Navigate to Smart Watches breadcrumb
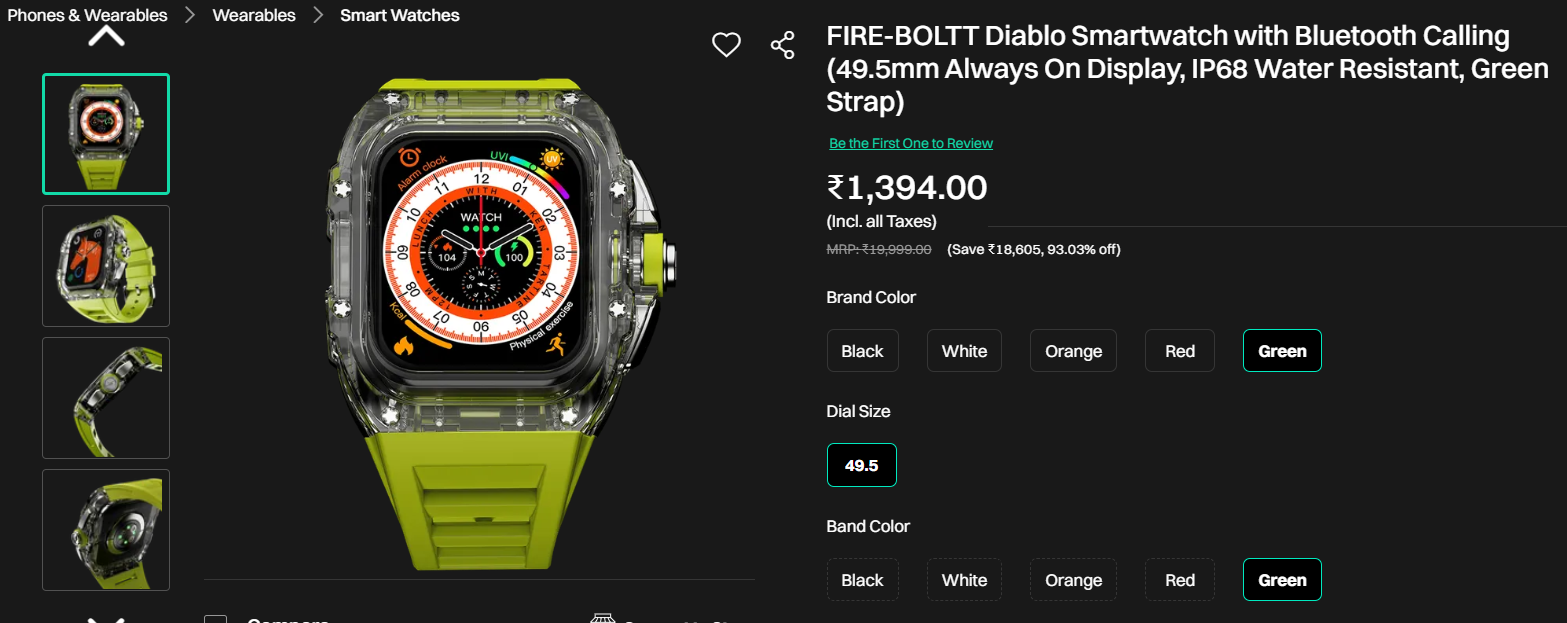The image size is (1567, 623). pos(400,15)
